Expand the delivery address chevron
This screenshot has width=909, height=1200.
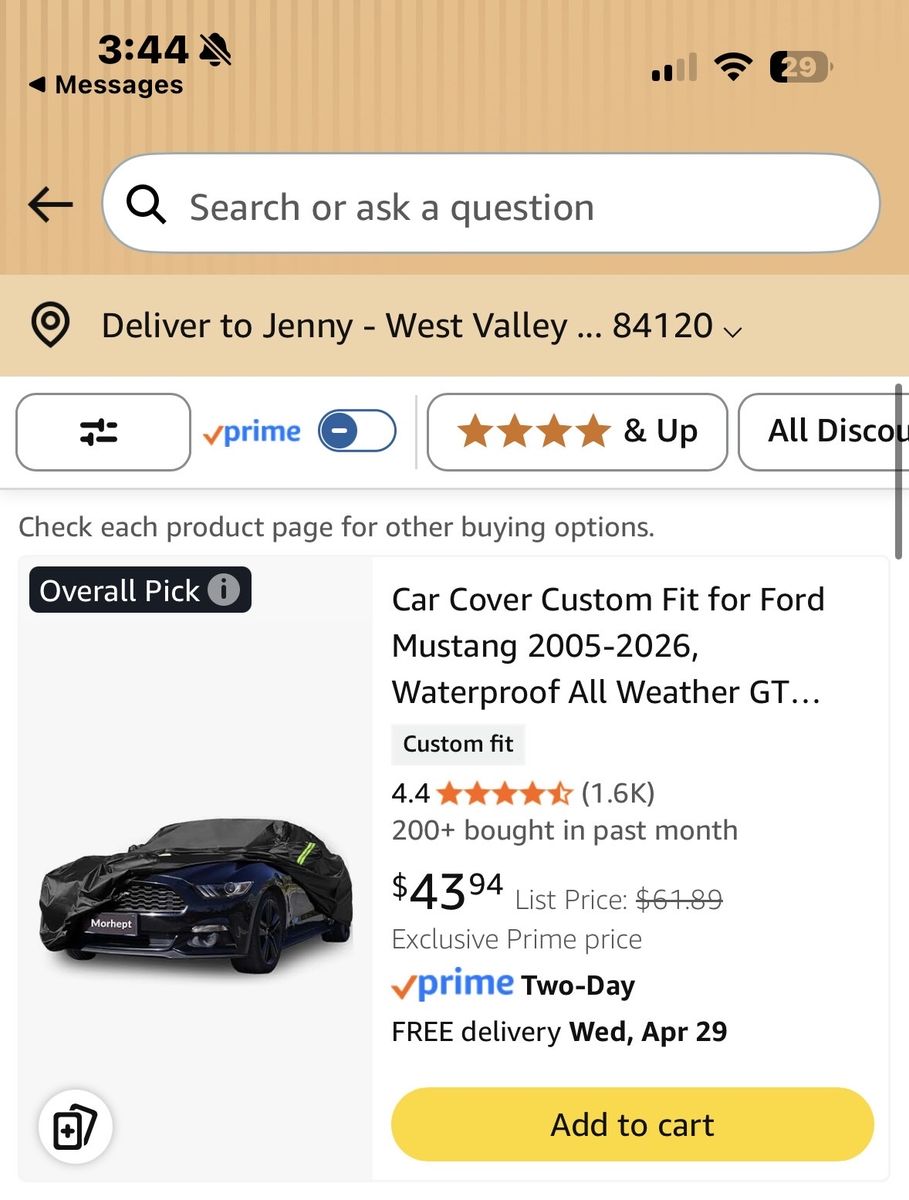(x=733, y=330)
